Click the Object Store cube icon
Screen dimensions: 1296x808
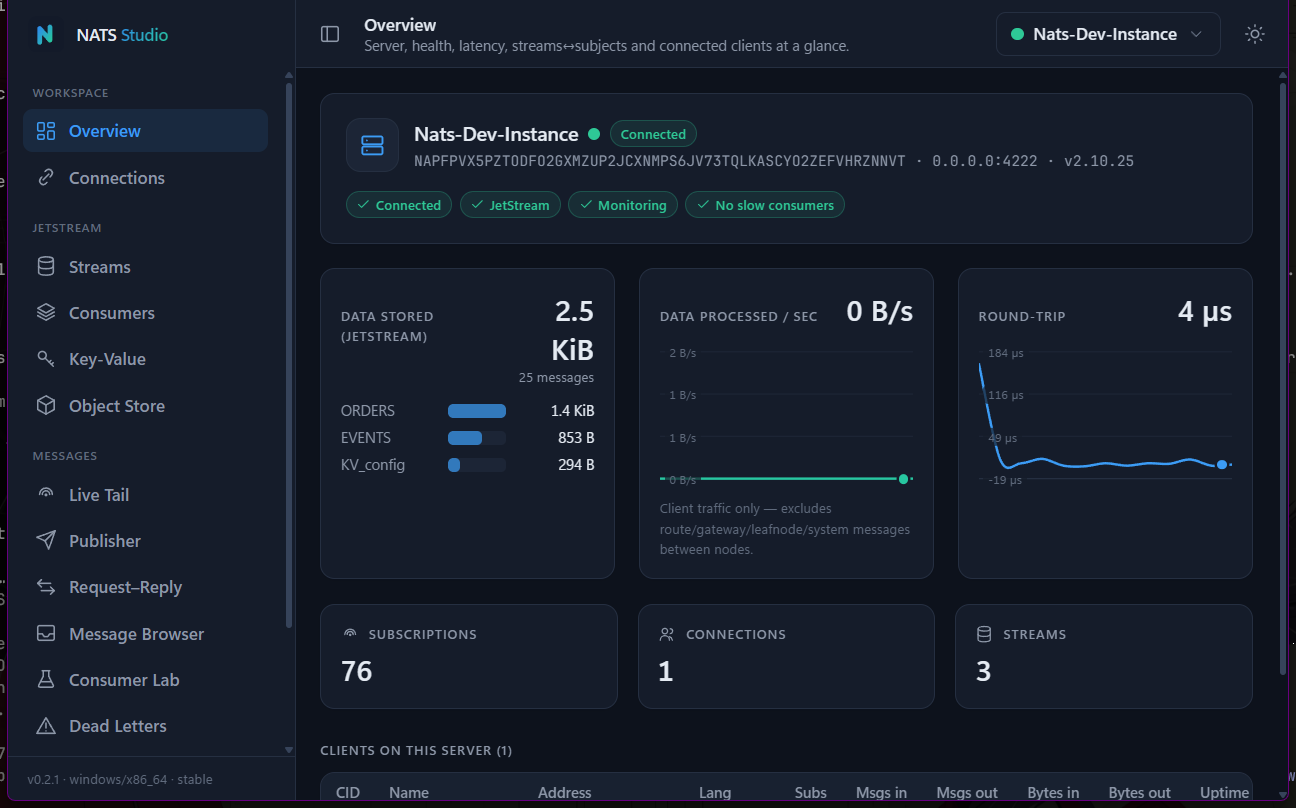tap(45, 406)
